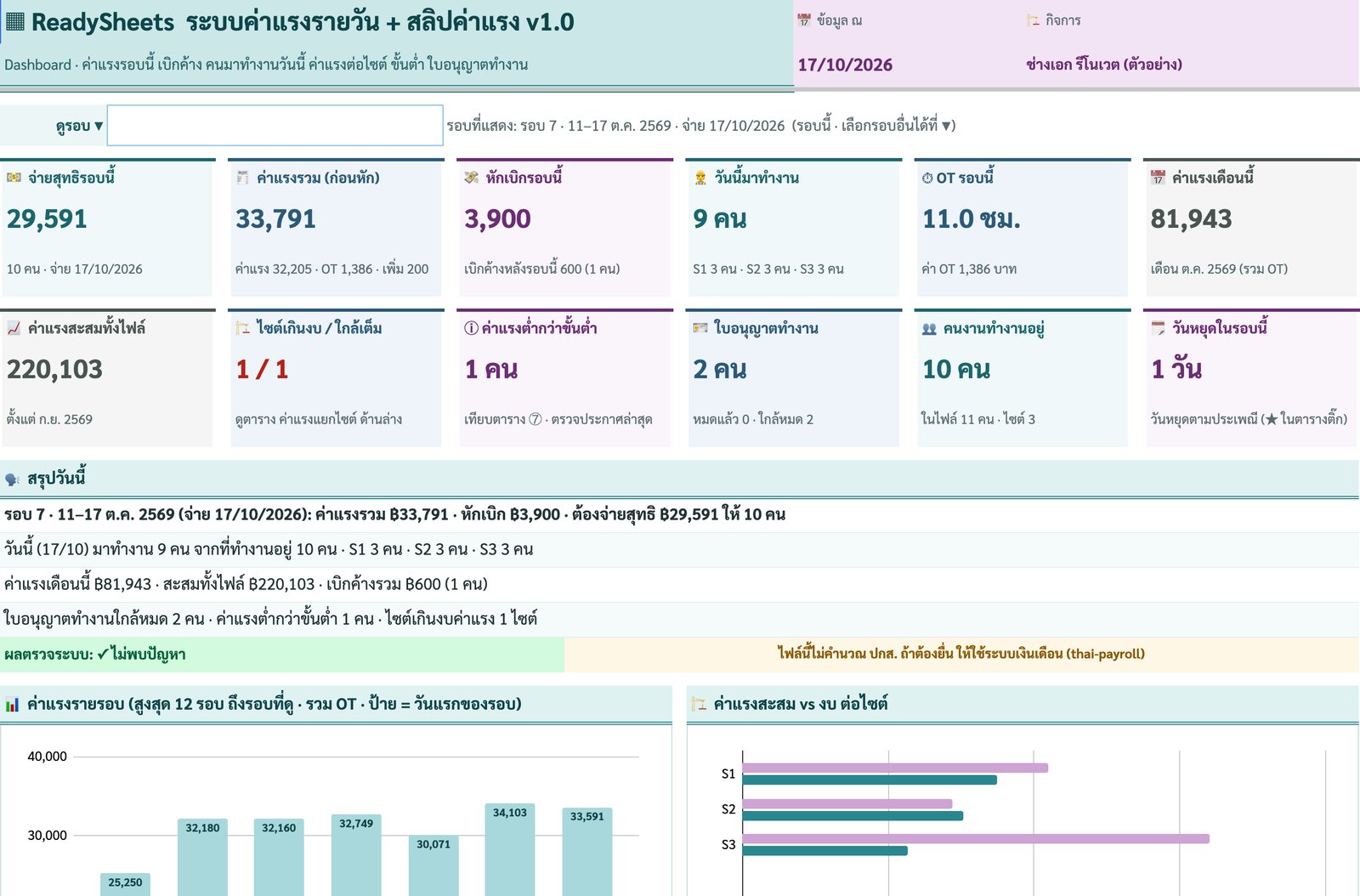Click the 220,103 value on ค่าแรงสะสมทั้งไฟล์ card
Viewport: 1360px width, 896px height.
coord(54,370)
